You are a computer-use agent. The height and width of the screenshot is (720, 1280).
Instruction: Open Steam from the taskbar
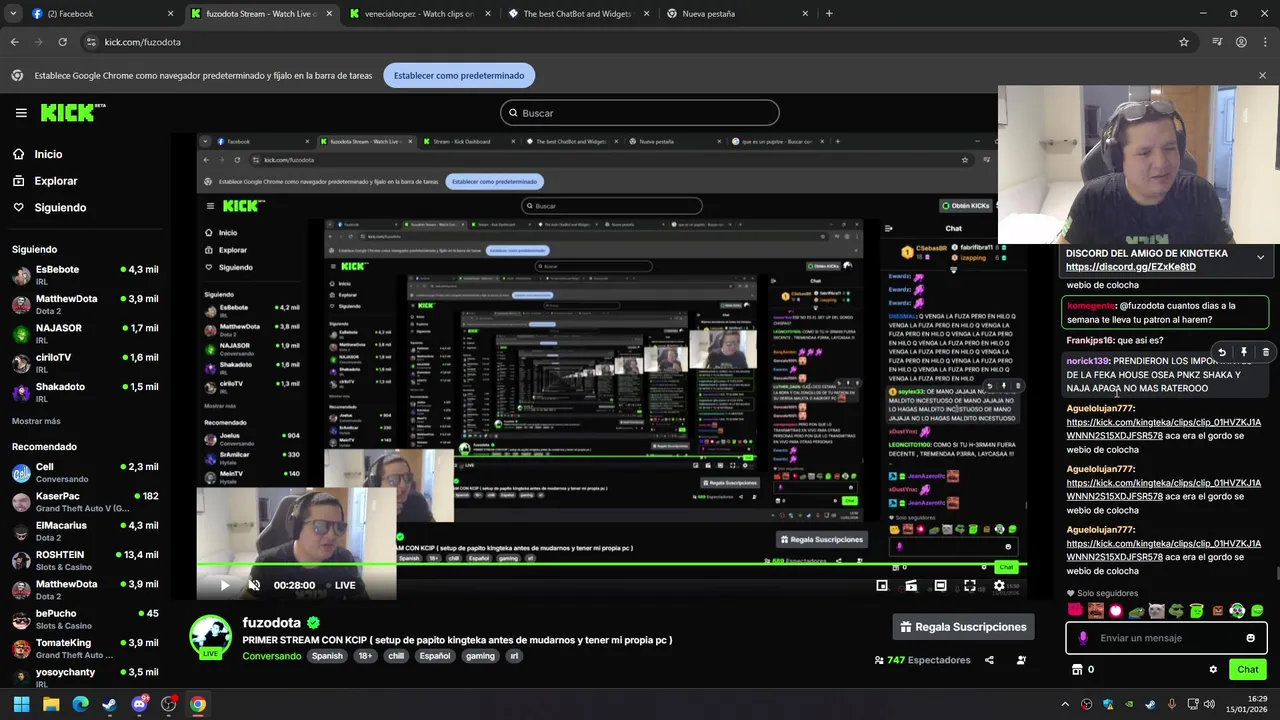109,704
